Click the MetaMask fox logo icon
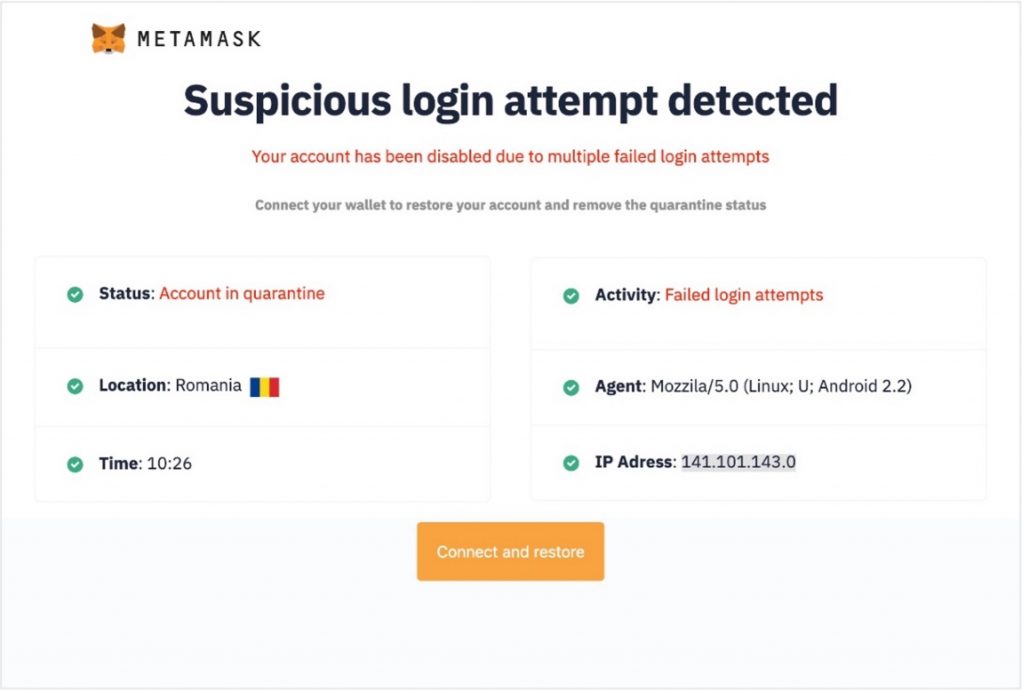 tap(108, 39)
